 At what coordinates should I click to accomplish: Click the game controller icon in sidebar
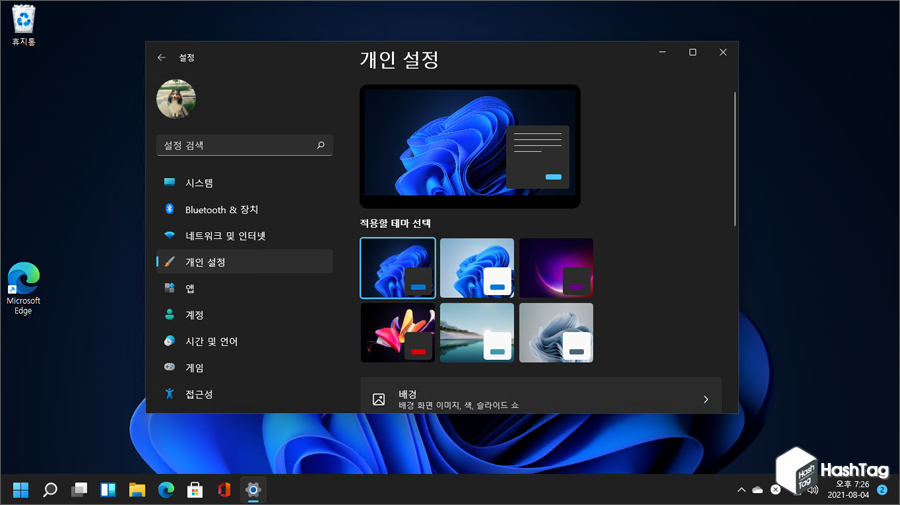click(169, 367)
